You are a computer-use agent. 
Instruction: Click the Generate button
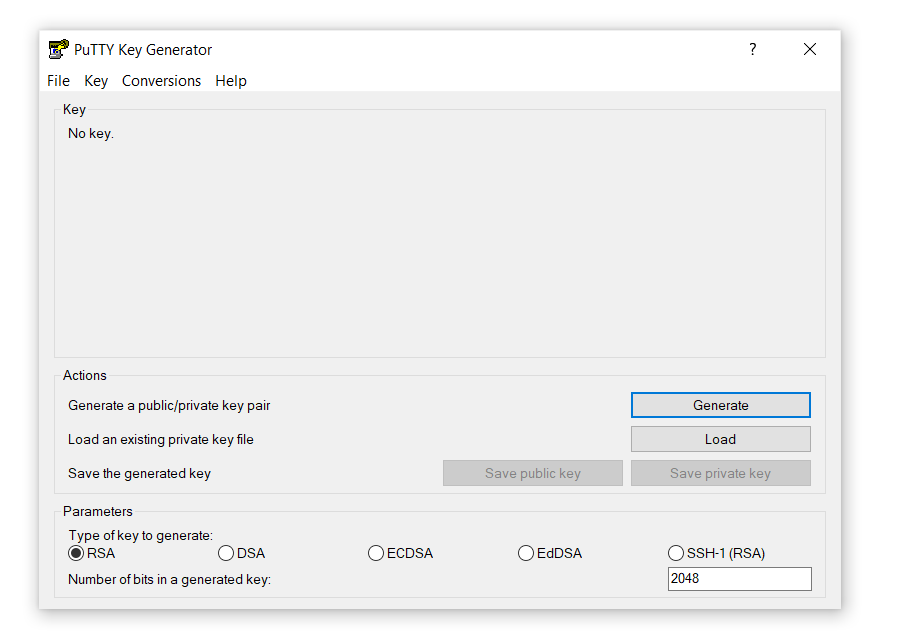(721, 405)
